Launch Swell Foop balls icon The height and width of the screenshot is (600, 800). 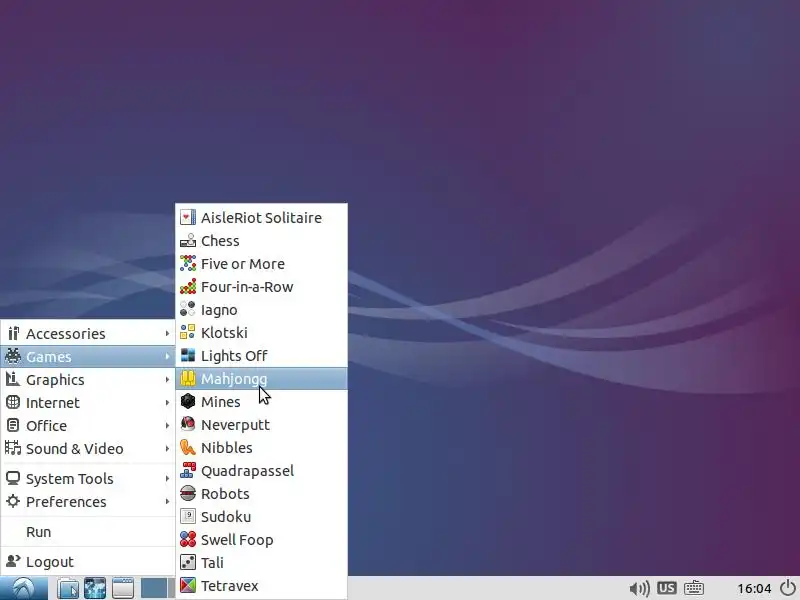coord(188,540)
